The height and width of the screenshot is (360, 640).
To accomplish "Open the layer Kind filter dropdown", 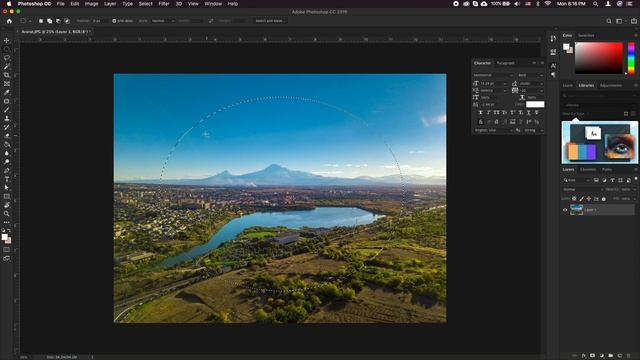I will [576, 180].
